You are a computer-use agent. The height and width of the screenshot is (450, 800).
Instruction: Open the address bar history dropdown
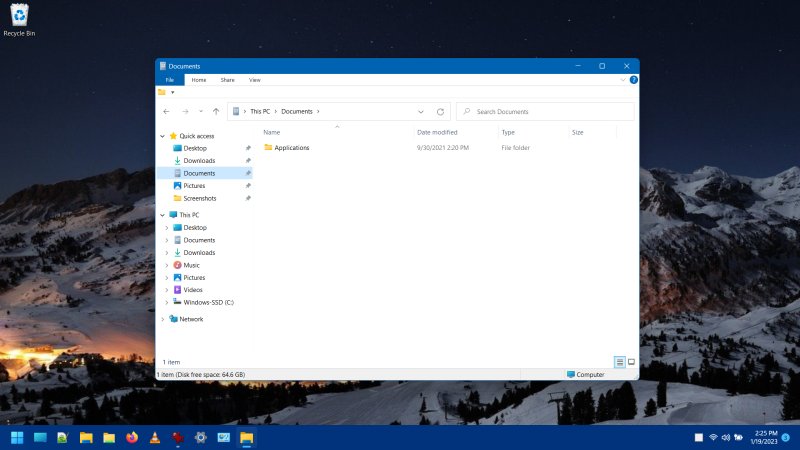click(x=421, y=112)
